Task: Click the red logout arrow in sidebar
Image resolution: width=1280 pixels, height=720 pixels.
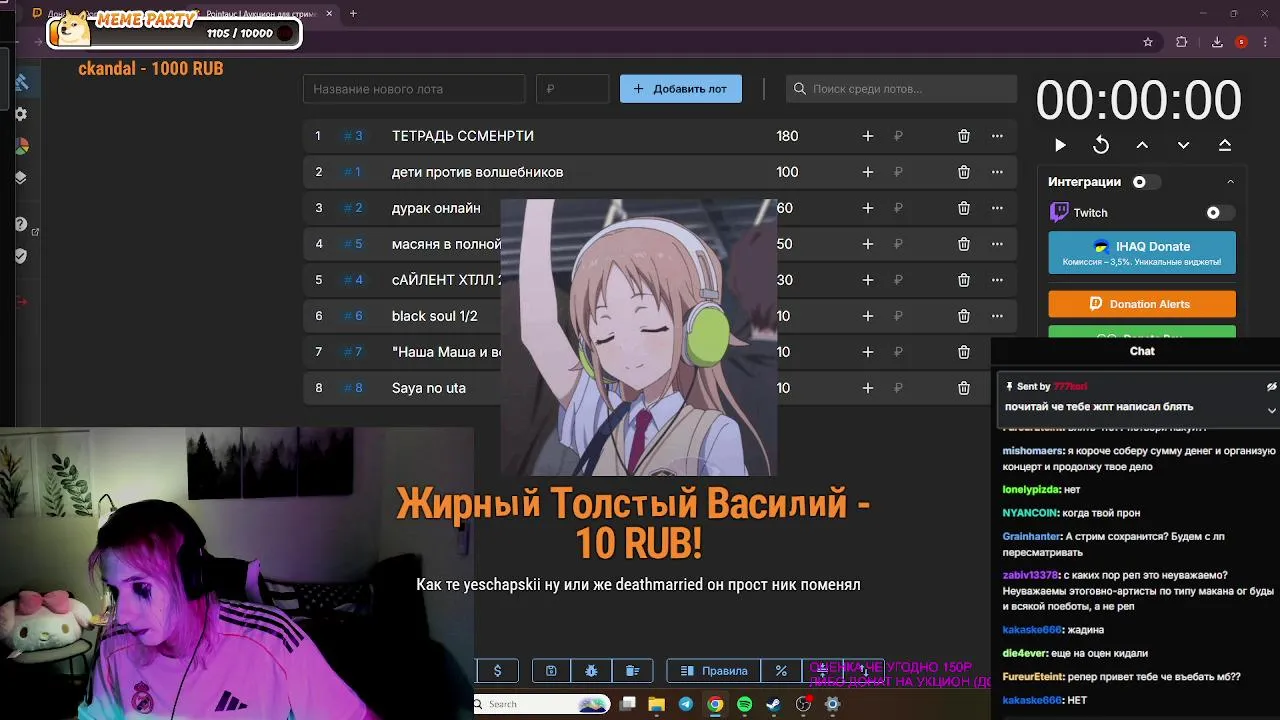Action: coord(21,302)
